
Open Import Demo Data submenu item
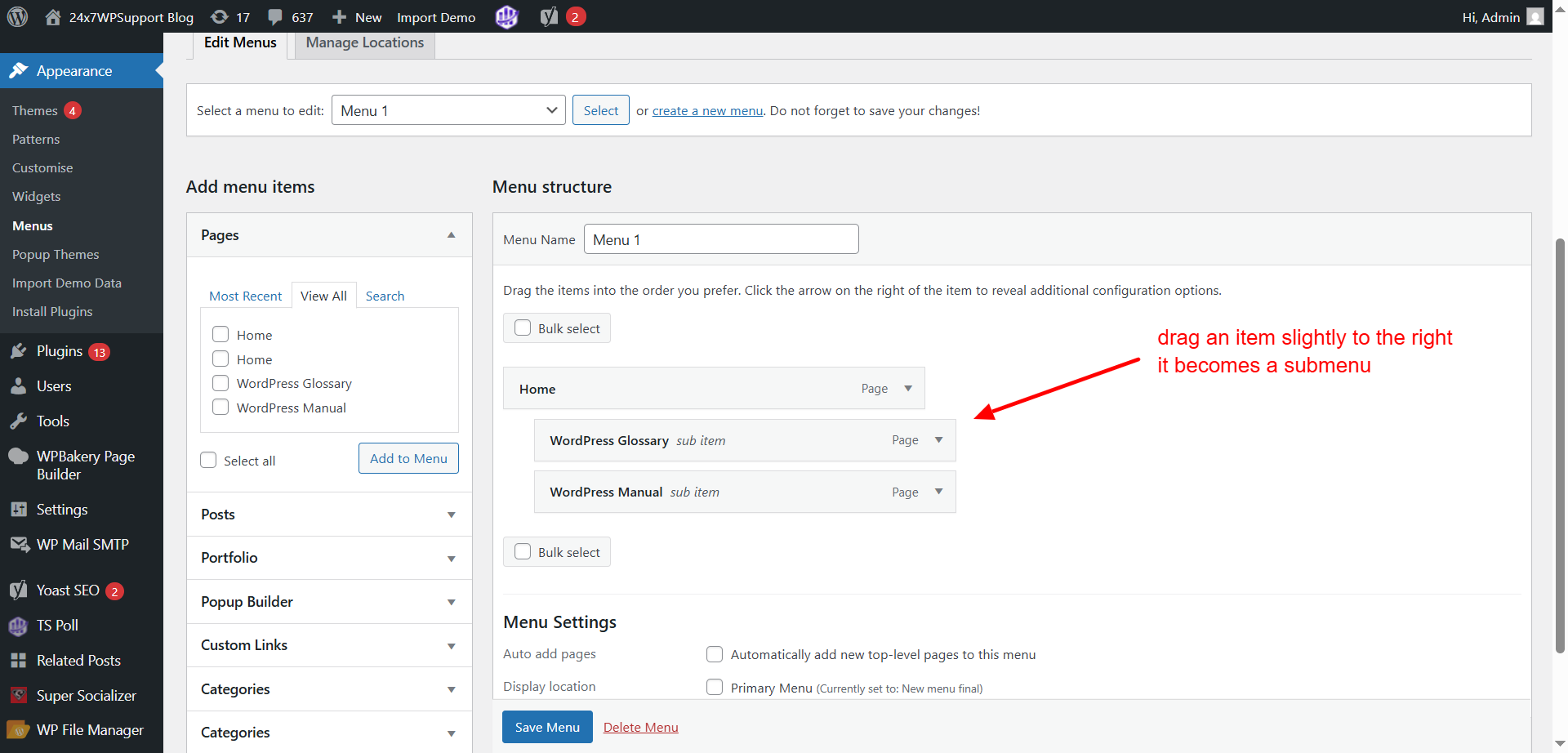67,283
